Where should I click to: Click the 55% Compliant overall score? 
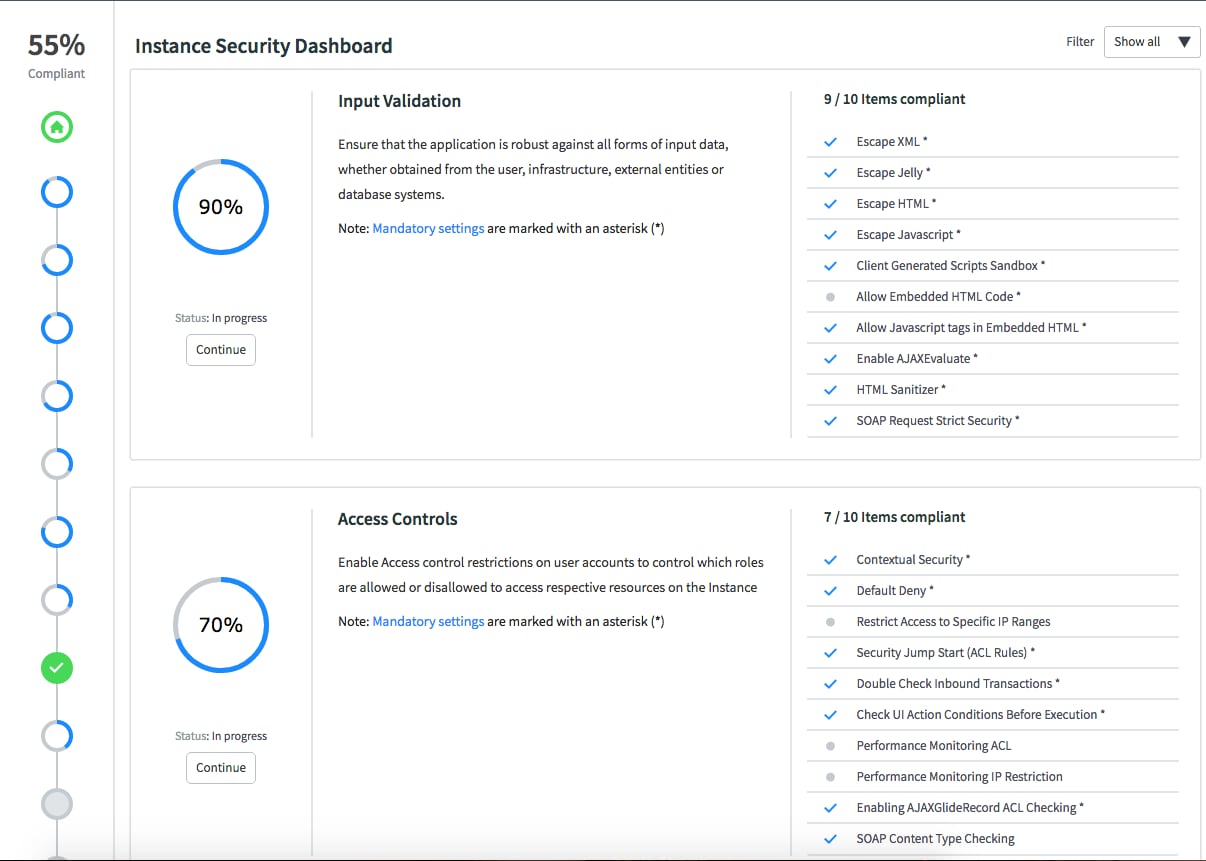tap(56, 55)
